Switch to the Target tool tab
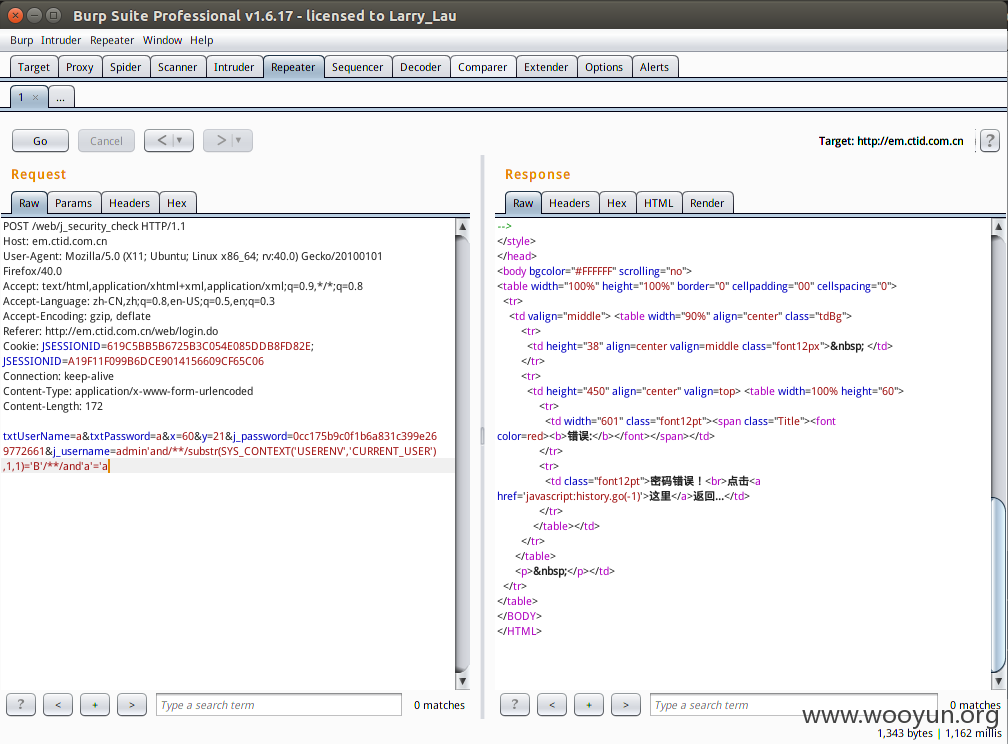 click(x=33, y=67)
